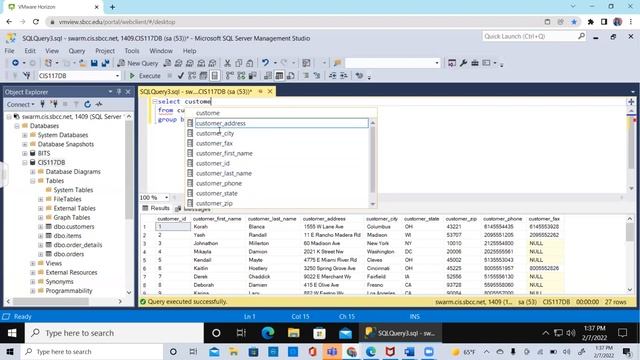Switch to the Results tab
The height and width of the screenshot is (360, 640).
156,208
